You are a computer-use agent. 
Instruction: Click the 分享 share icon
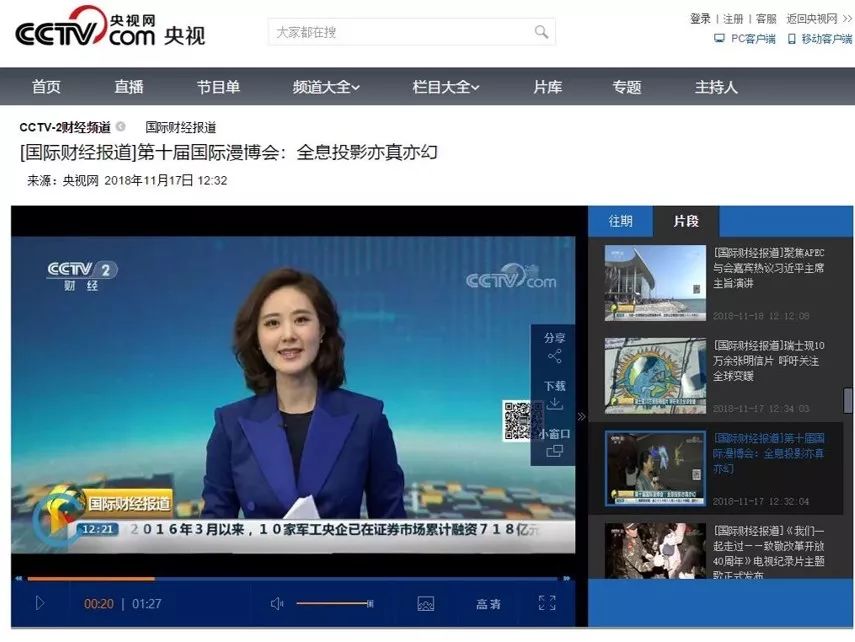(555, 357)
